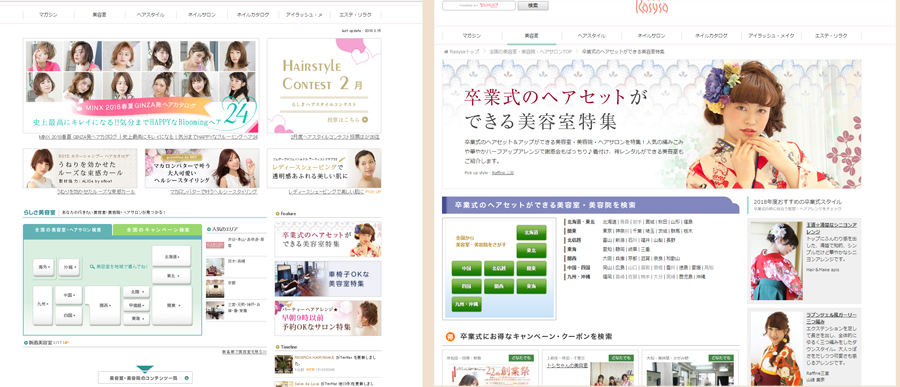Open the 早朝9時以前予約OK salon banner

pos(328,319)
